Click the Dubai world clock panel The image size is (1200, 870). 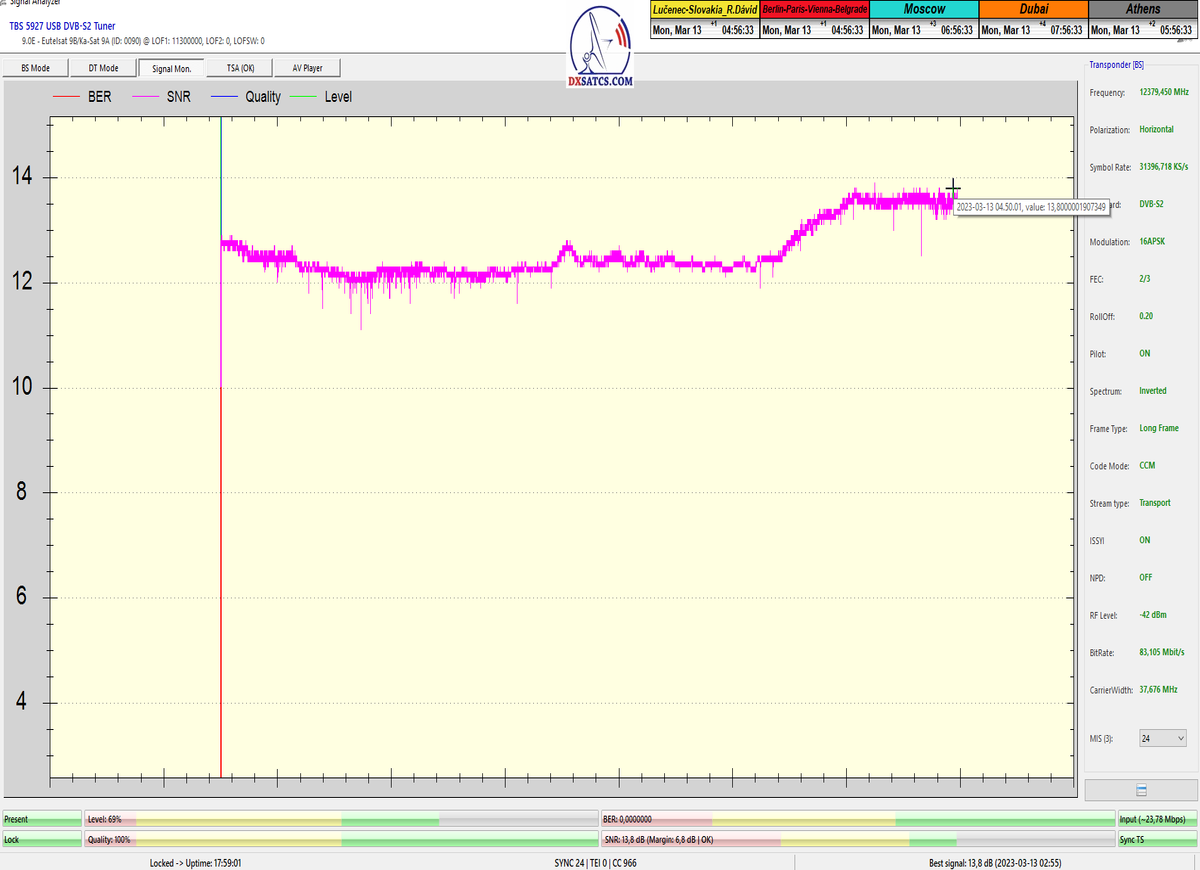pos(1032,20)
